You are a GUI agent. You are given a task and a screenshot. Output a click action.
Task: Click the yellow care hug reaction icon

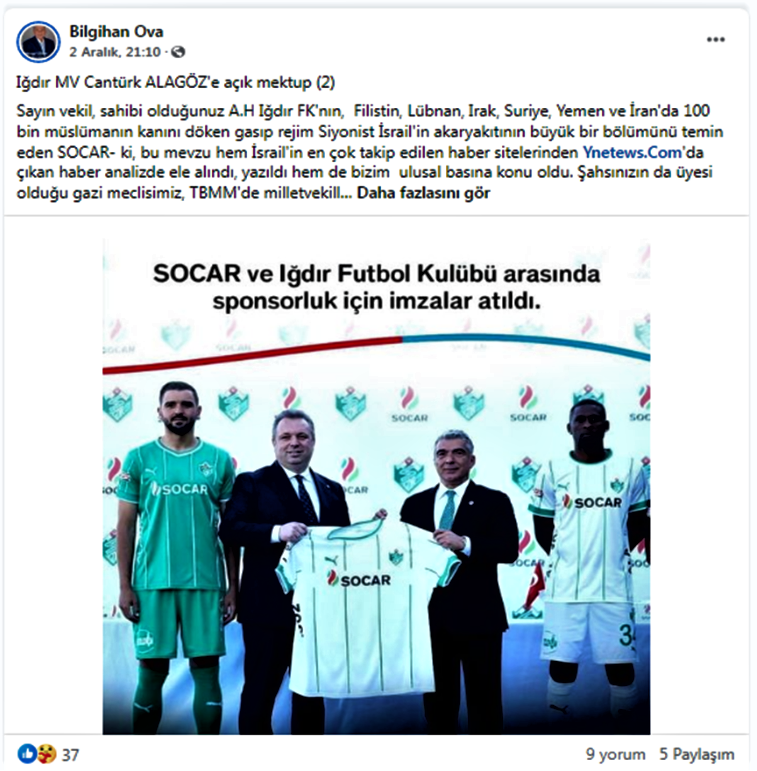click(47, 754)
